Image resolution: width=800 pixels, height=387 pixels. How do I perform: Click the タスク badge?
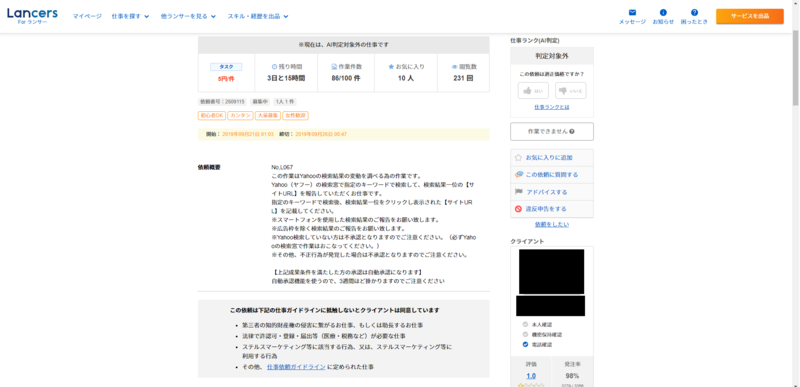226,67
